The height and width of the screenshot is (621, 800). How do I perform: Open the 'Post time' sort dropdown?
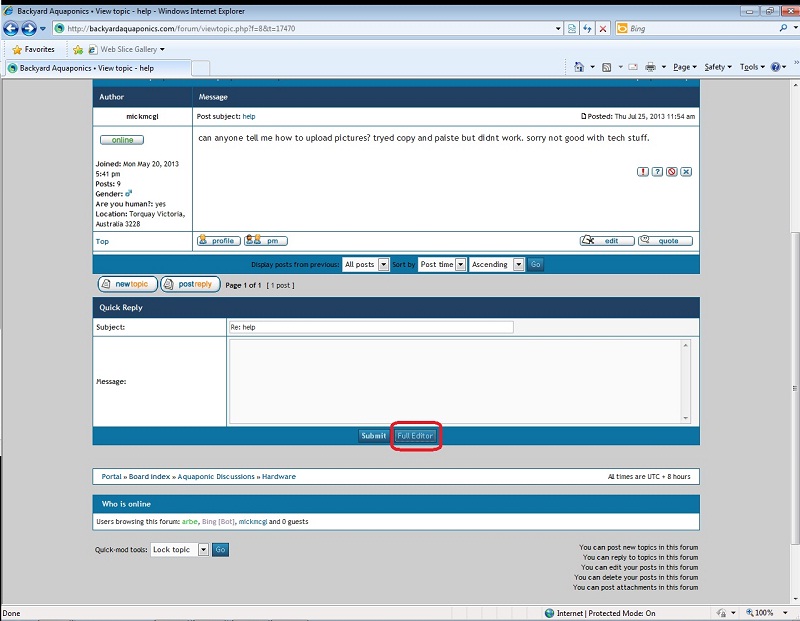[x=442, y=265]
